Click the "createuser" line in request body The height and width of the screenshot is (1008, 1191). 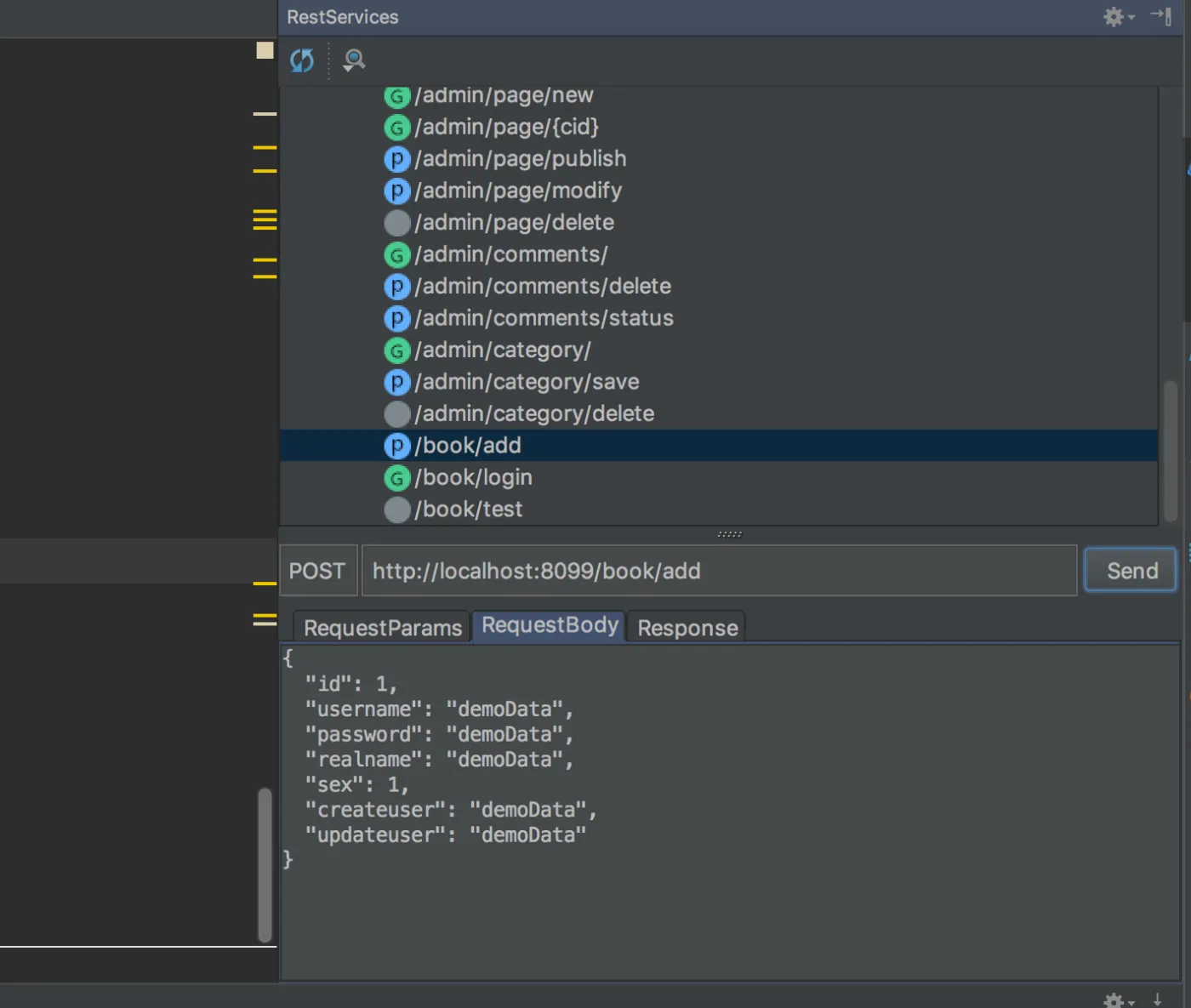451,810
